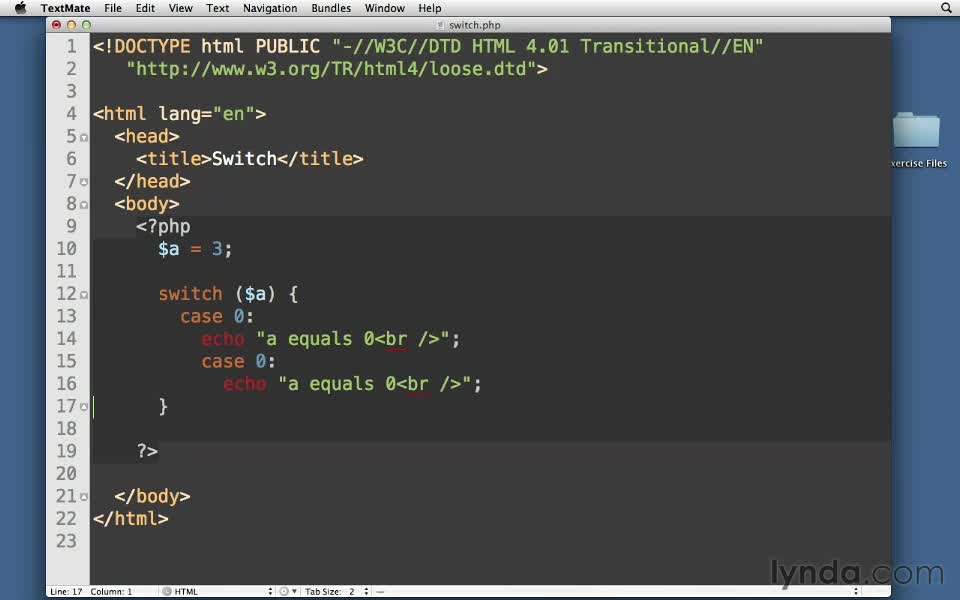The image size is (960, 600).
Task: Click the Spotlight search magnifier icon
Action: 946,8
